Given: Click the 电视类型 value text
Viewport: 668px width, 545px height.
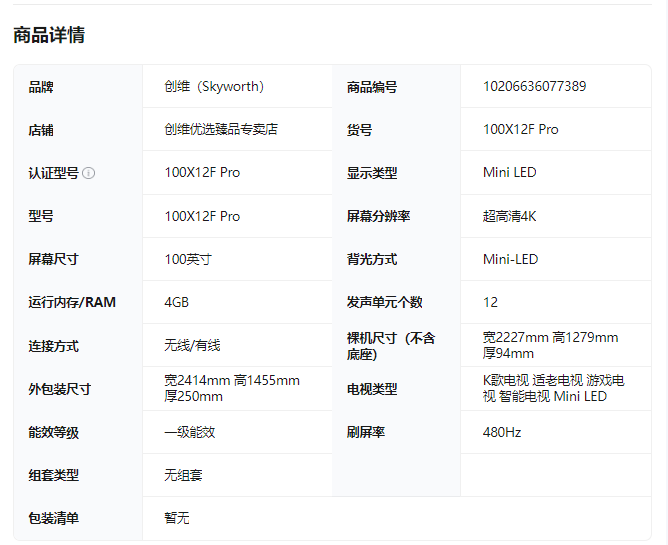Looking at the screenshot, I should [x=553, y=388].
